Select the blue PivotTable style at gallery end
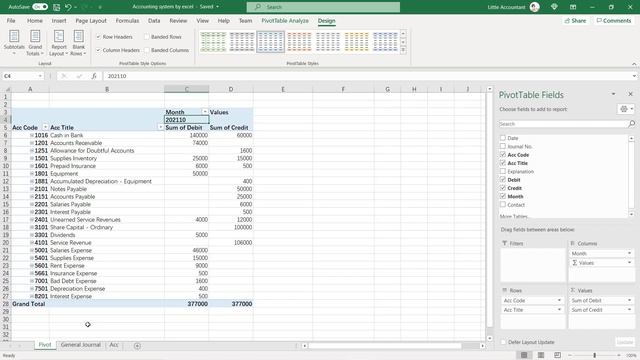The image size is (640, 360). pyautogui.click(x=385, y=42)
